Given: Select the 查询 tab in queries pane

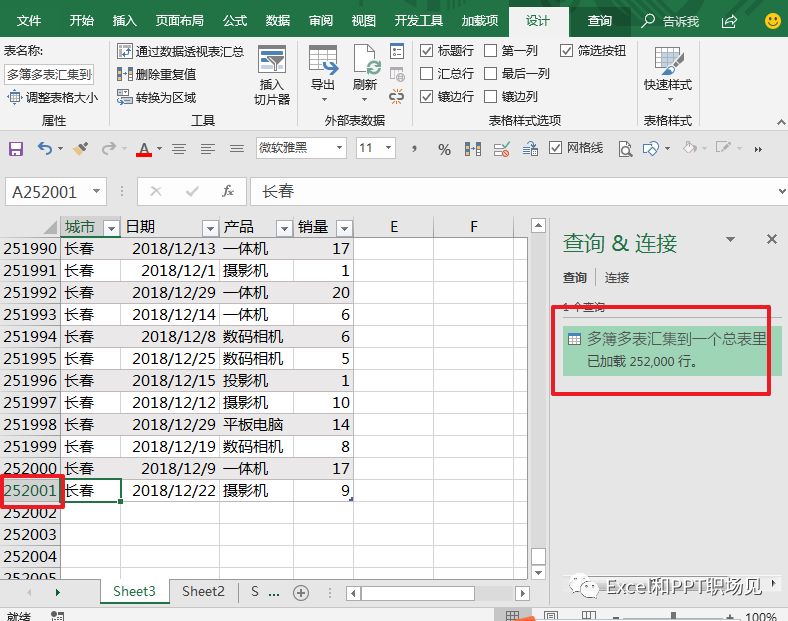Looking at the screenshot, I should [574, 277].
